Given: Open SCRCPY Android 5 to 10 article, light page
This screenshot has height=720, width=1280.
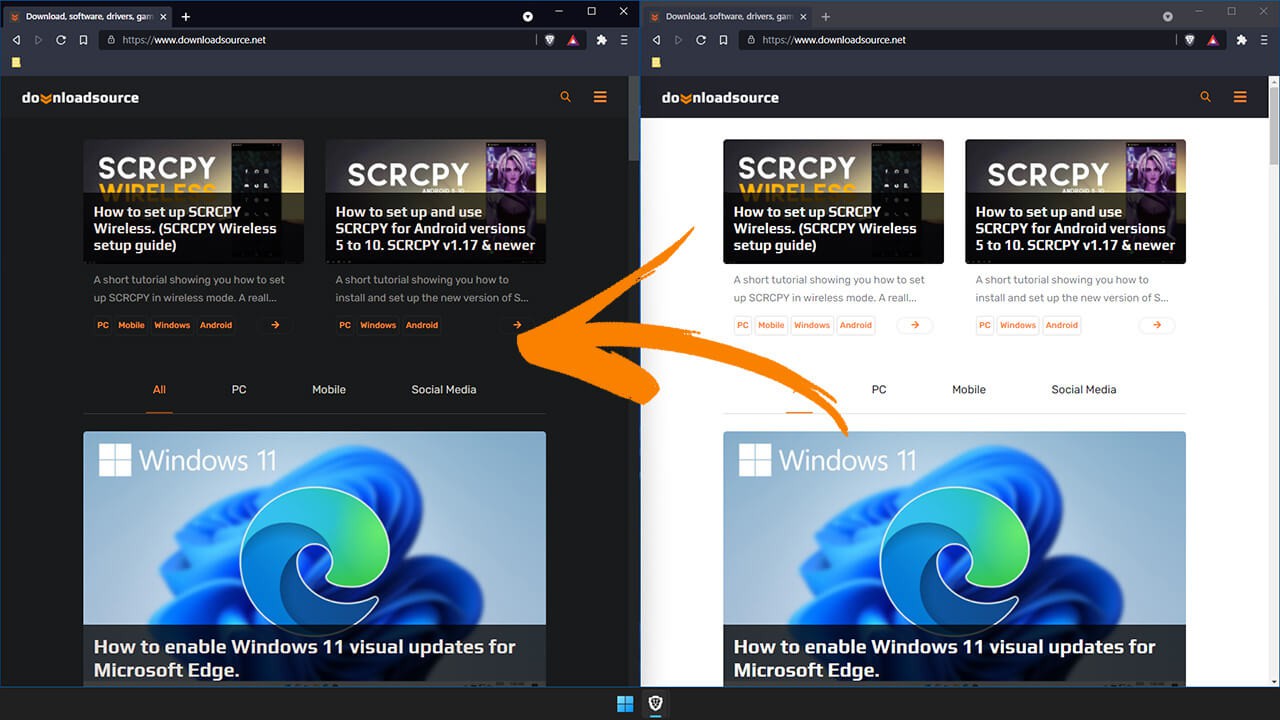Looking at the screenshot, I should (x=1075, y=201).
